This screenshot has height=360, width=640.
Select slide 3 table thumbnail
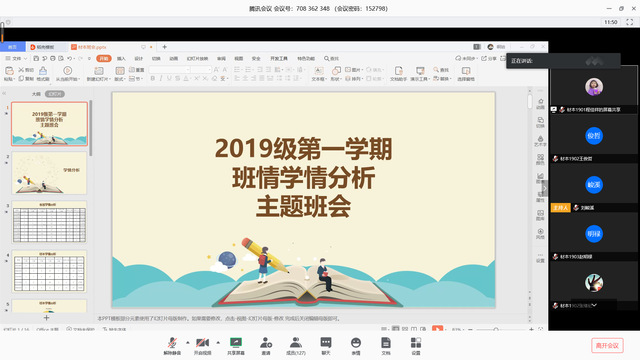pyautogui.click(x=49, y=222)
